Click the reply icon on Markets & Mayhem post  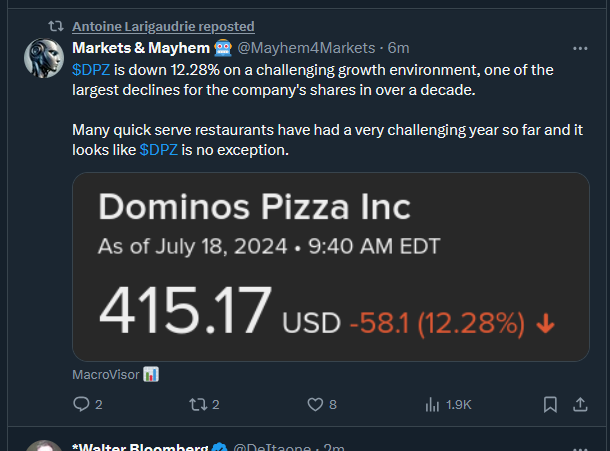click(81, 405)
